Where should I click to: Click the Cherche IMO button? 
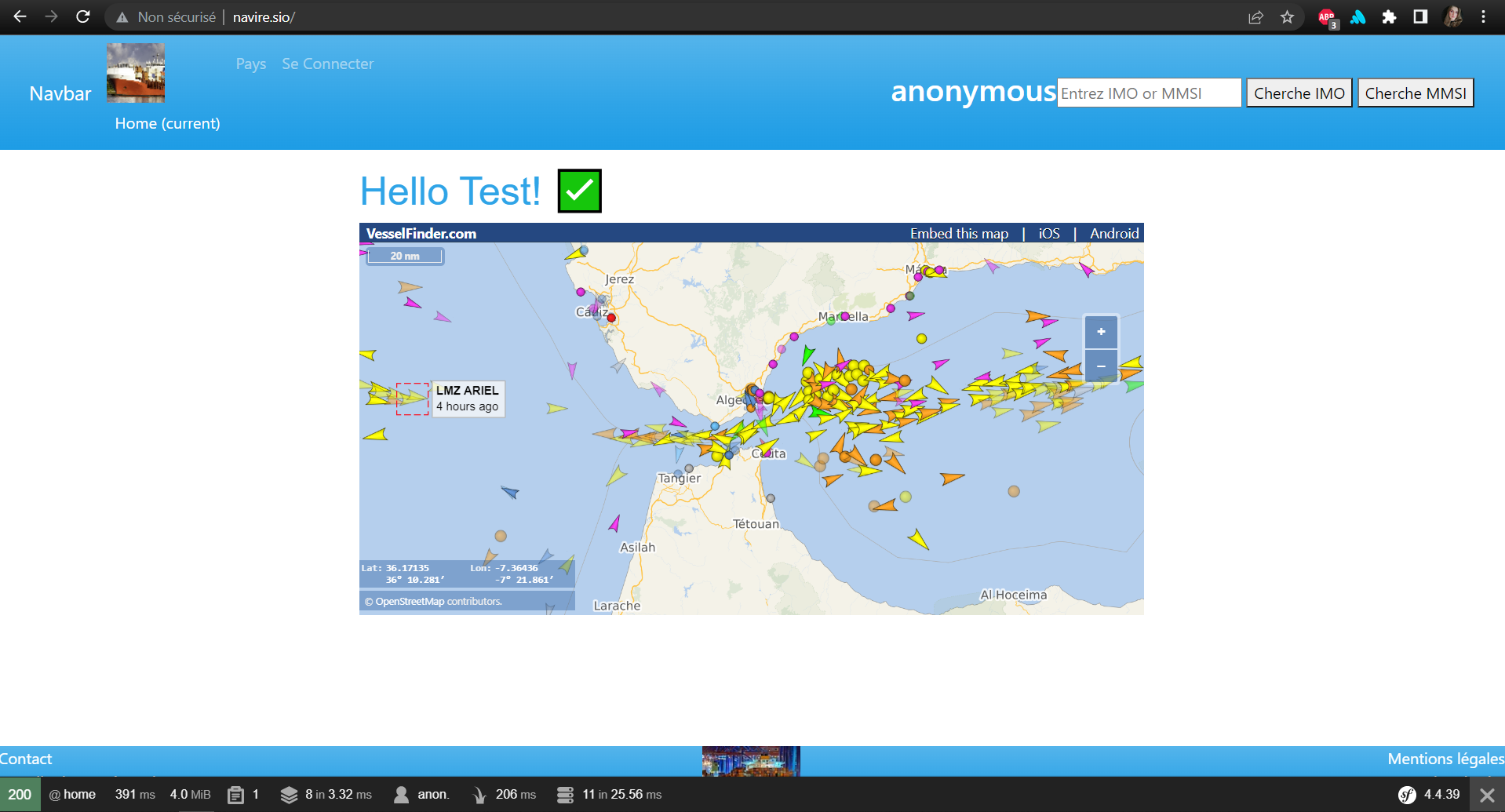[x=1299, y=93]
